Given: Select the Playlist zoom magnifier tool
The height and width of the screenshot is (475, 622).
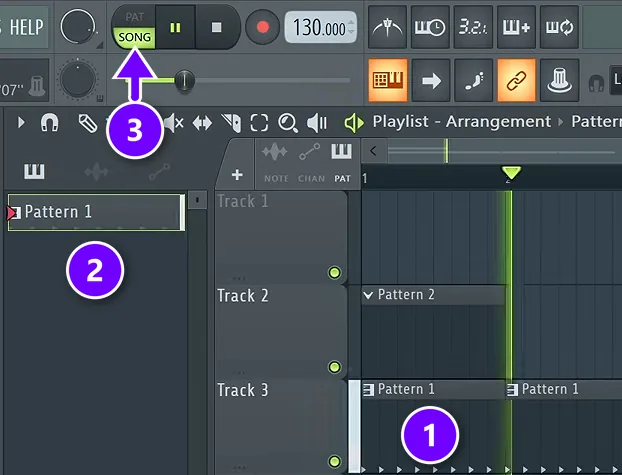Looking at the screenshot, I should tap(288, 123).
